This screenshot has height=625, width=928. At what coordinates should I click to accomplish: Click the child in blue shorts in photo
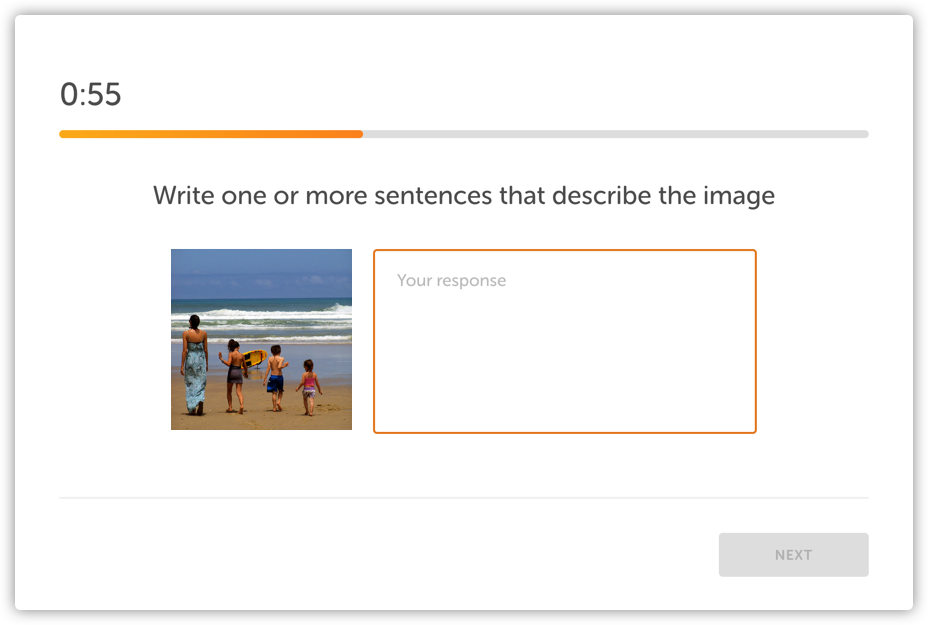point(274,378)
